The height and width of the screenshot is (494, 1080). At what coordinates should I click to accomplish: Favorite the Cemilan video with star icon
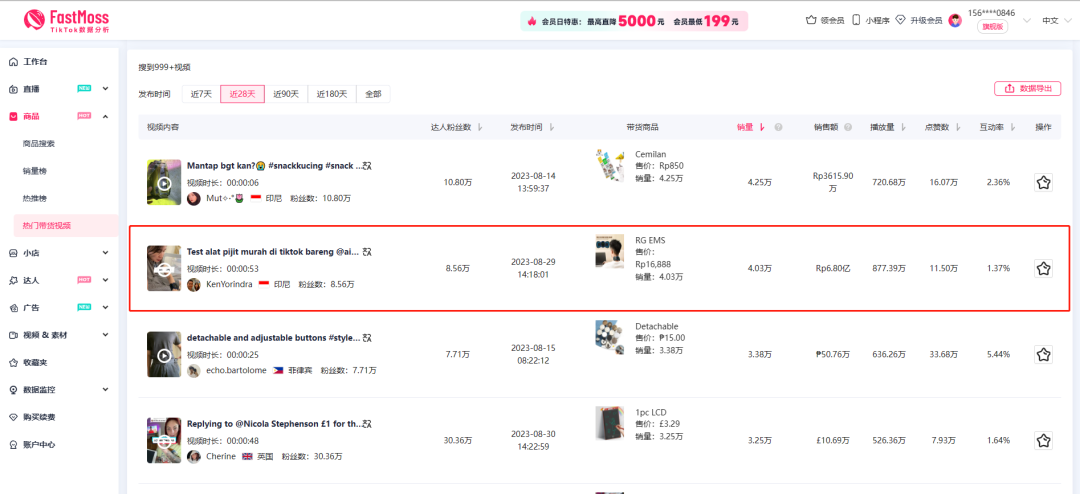pos(1043,183)
